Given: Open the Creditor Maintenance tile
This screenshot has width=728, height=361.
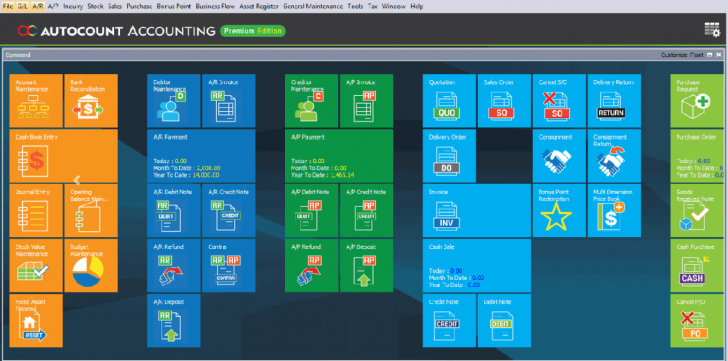Looking at the screenshot, I should pyautogui.click(x=312, y=101).
